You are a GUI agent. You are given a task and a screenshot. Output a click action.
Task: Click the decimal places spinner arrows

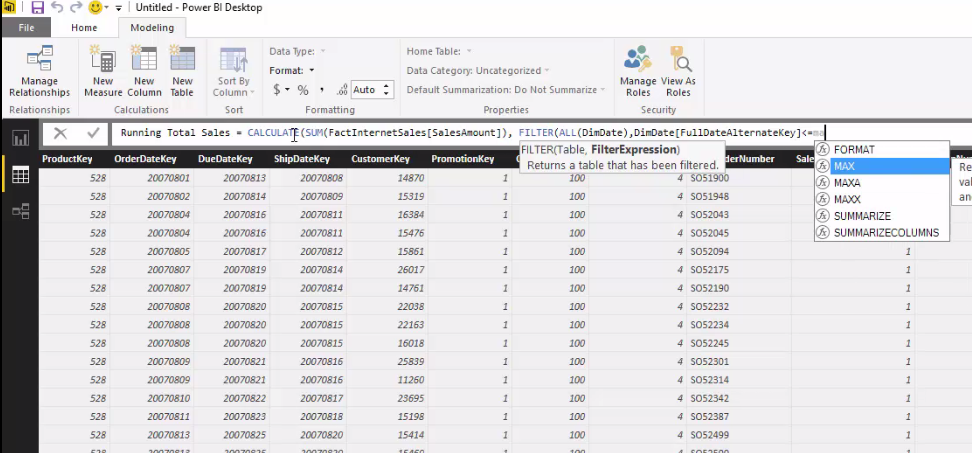coord(386,90)
